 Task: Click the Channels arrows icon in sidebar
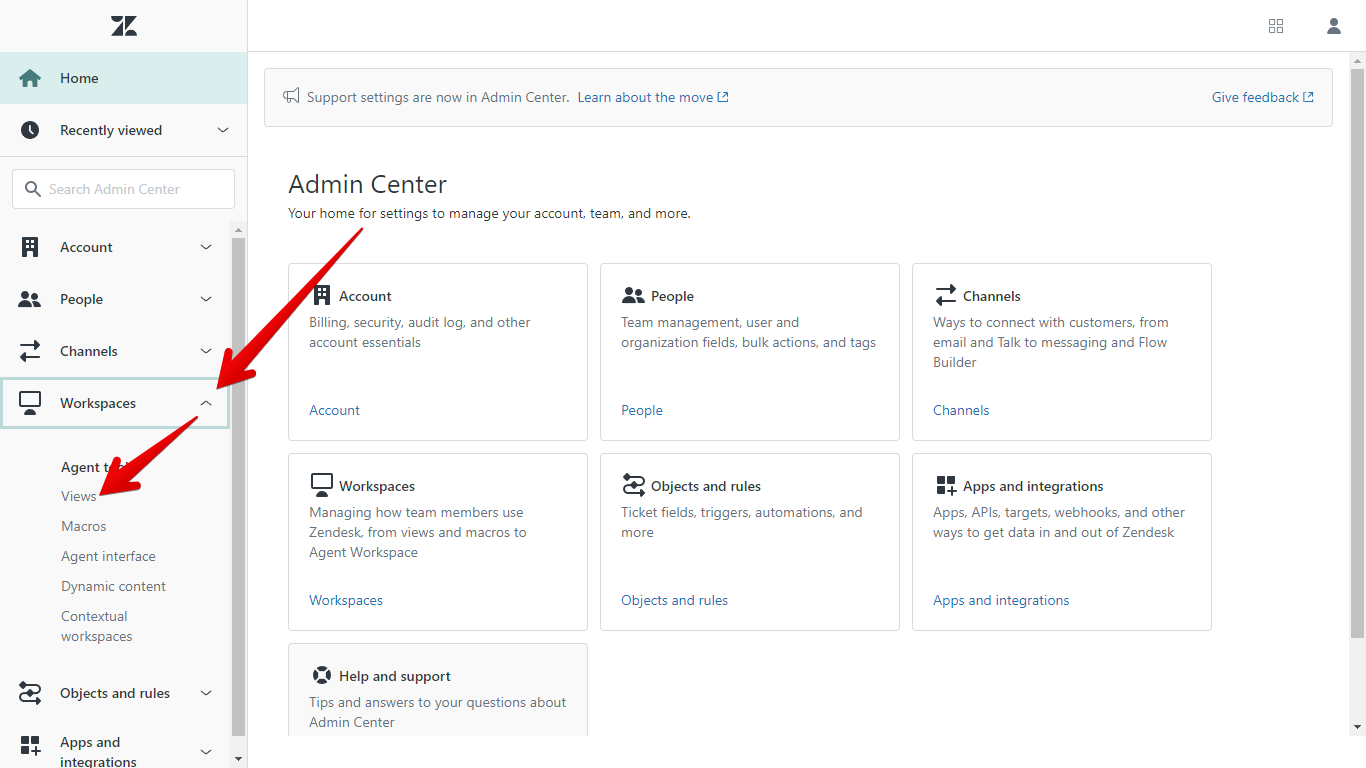(x=30, y=351)
